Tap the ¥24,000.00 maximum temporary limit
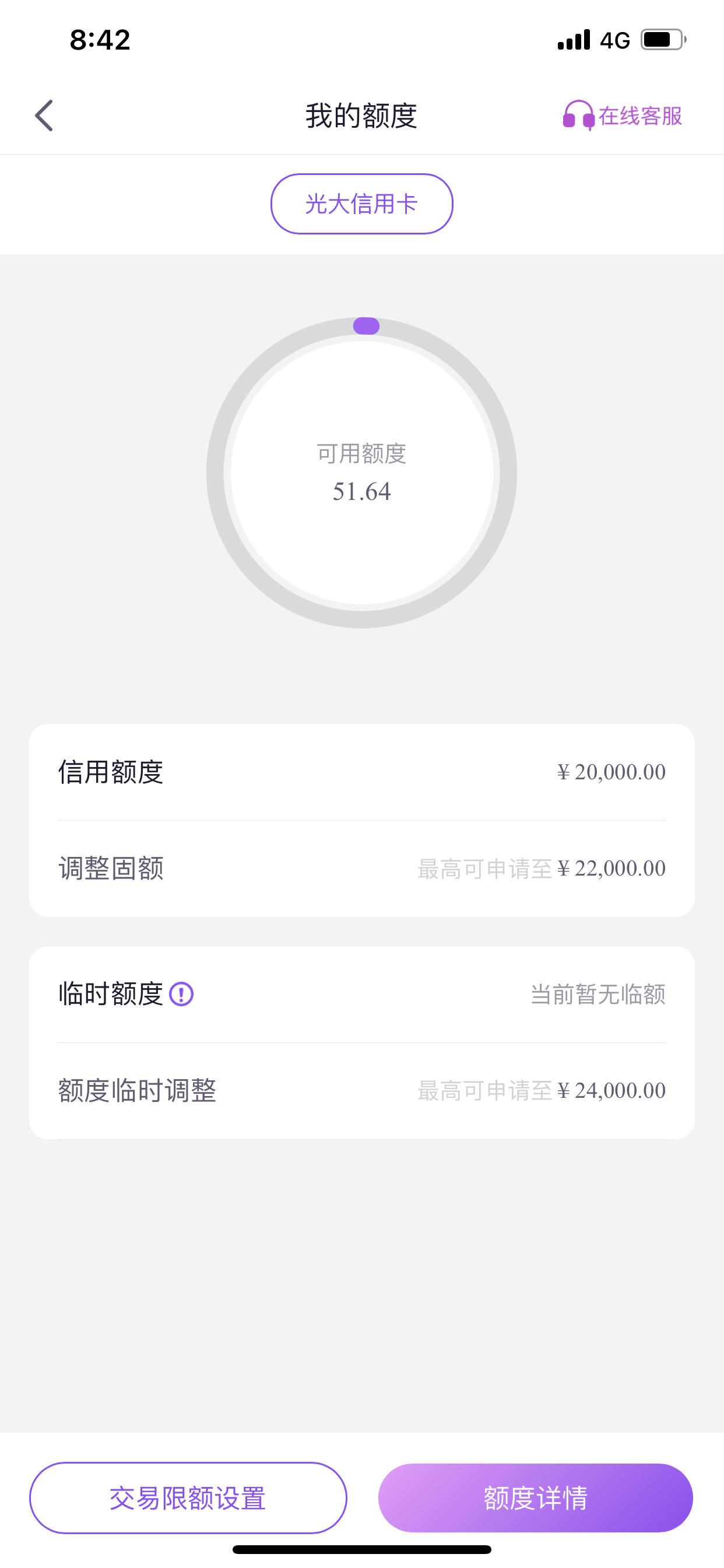724x1568 pixels. point(611,1091)
